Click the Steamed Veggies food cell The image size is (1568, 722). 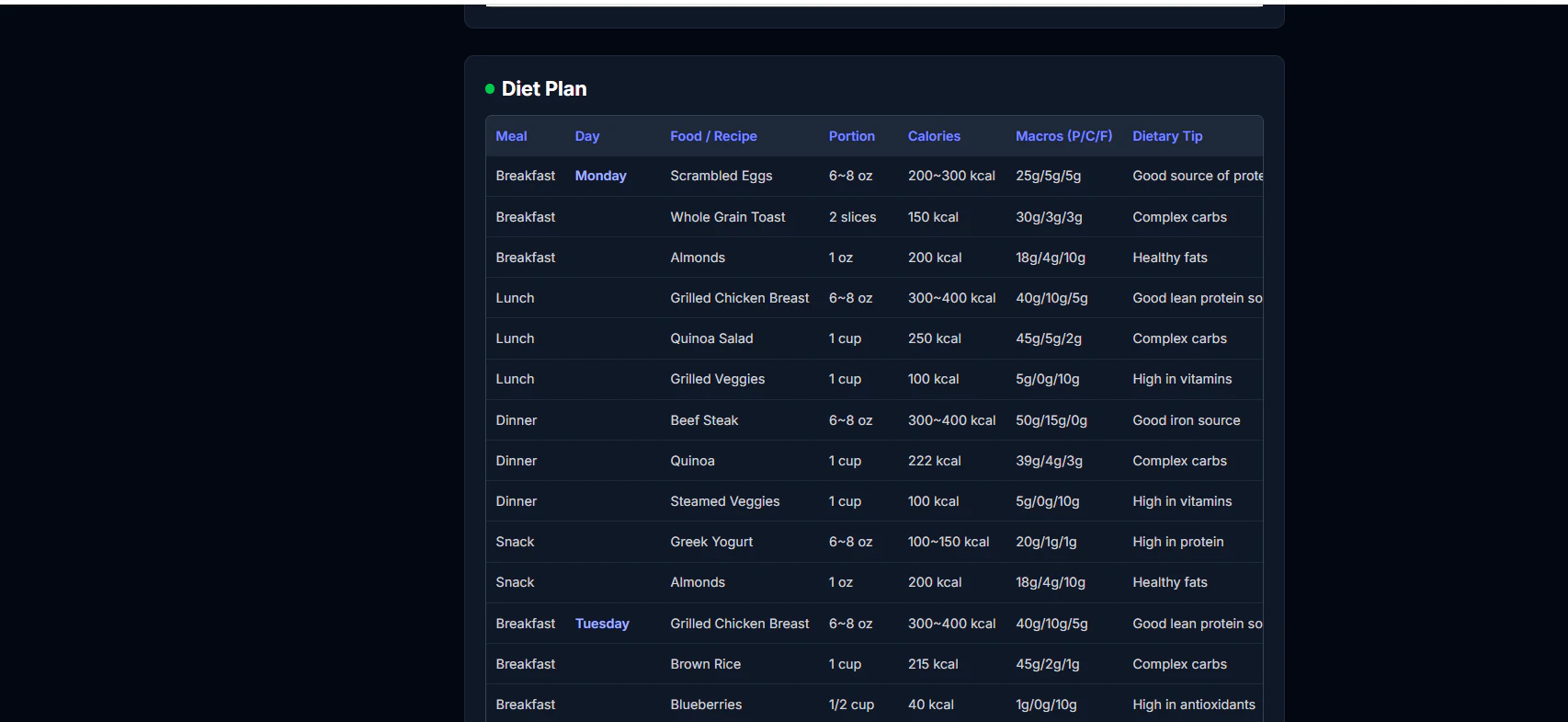pos(725,501)
